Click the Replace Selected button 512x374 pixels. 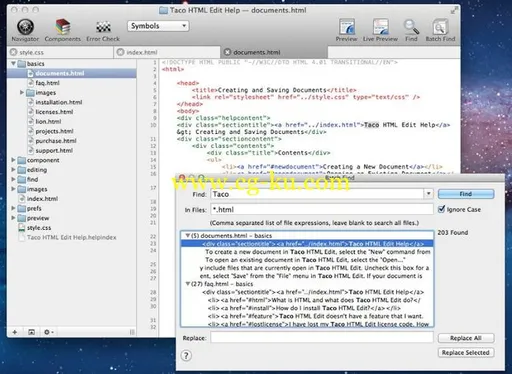pos(466,353)
